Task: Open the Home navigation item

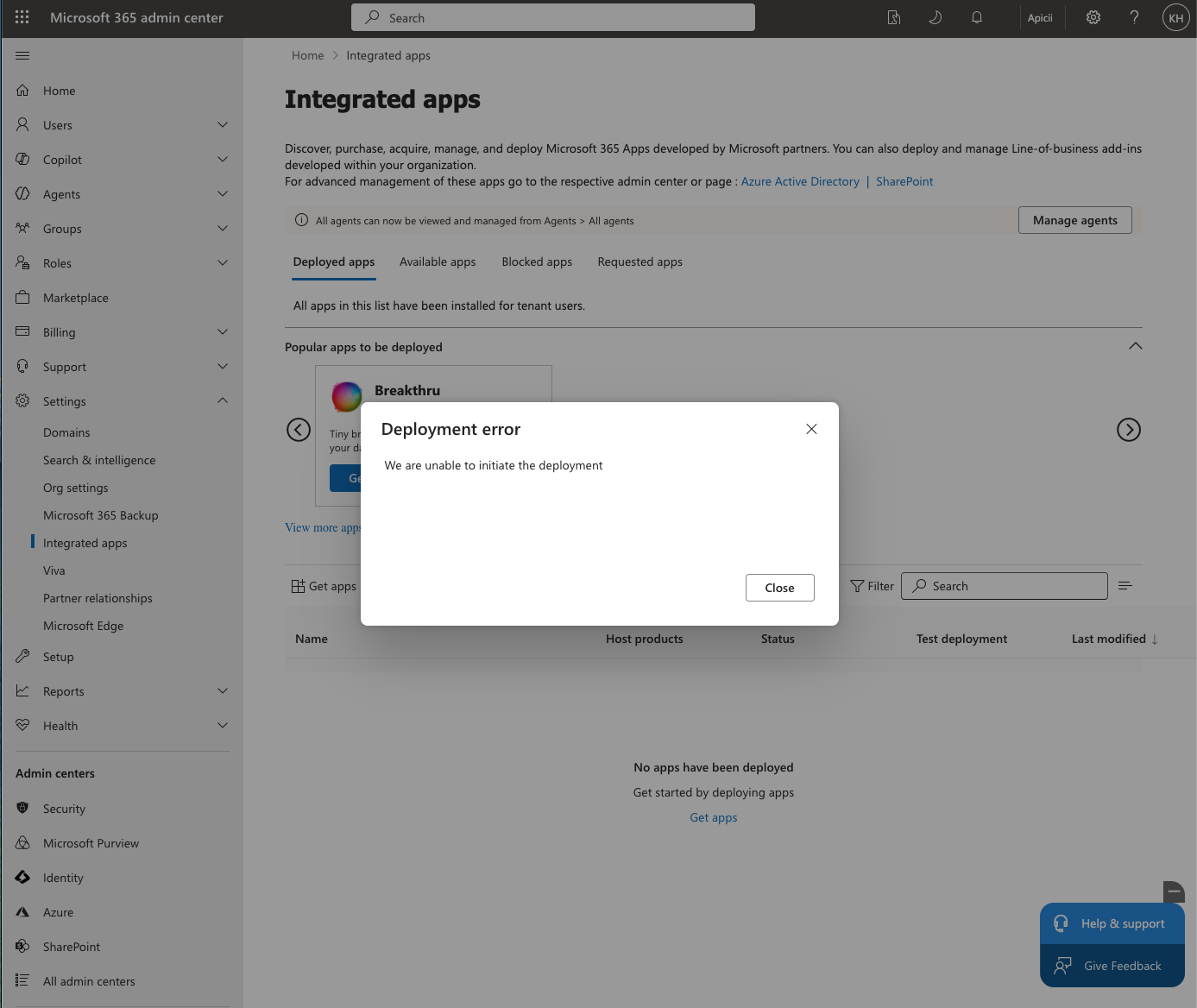Action: (123, 91)
